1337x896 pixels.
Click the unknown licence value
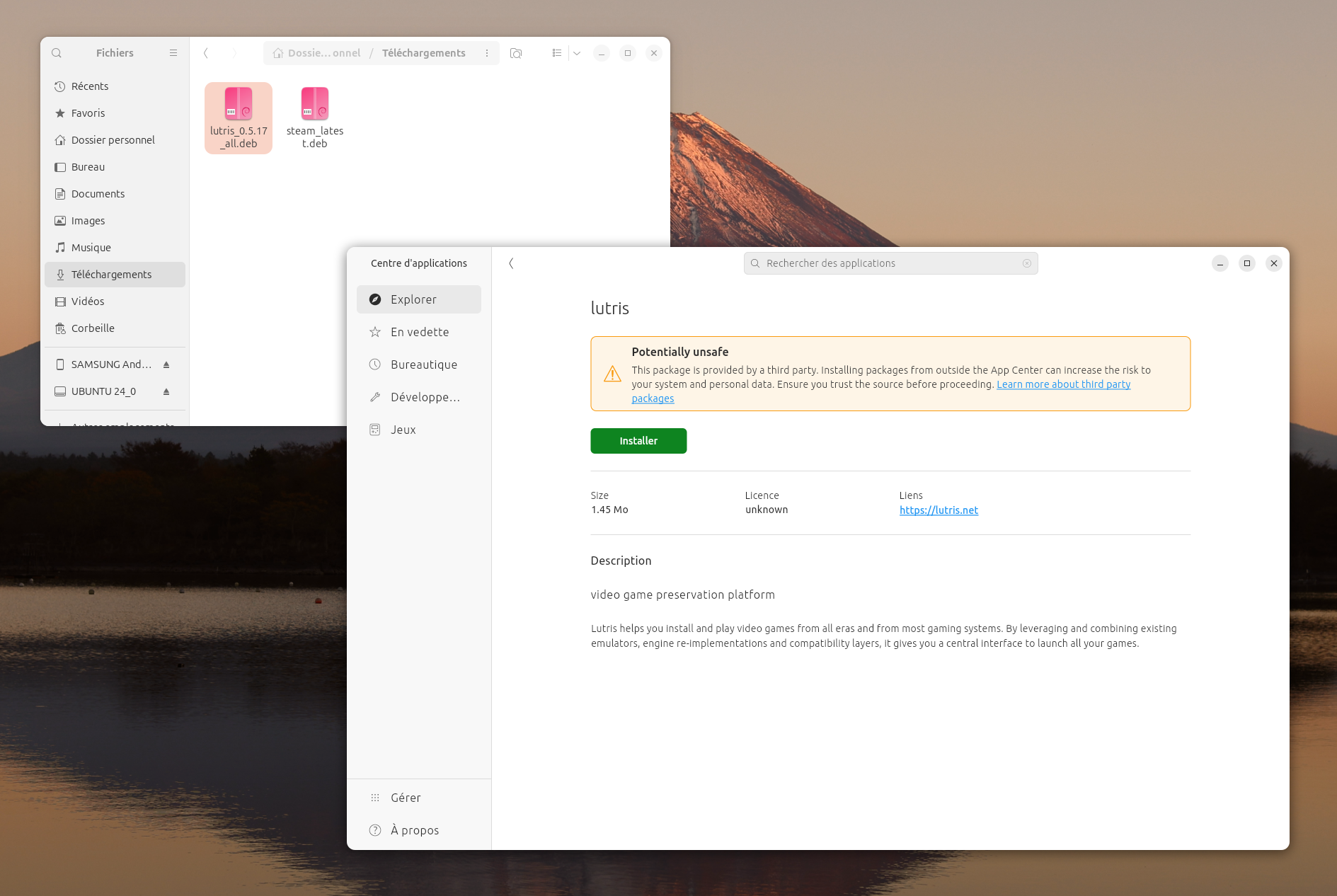(767, 510)
